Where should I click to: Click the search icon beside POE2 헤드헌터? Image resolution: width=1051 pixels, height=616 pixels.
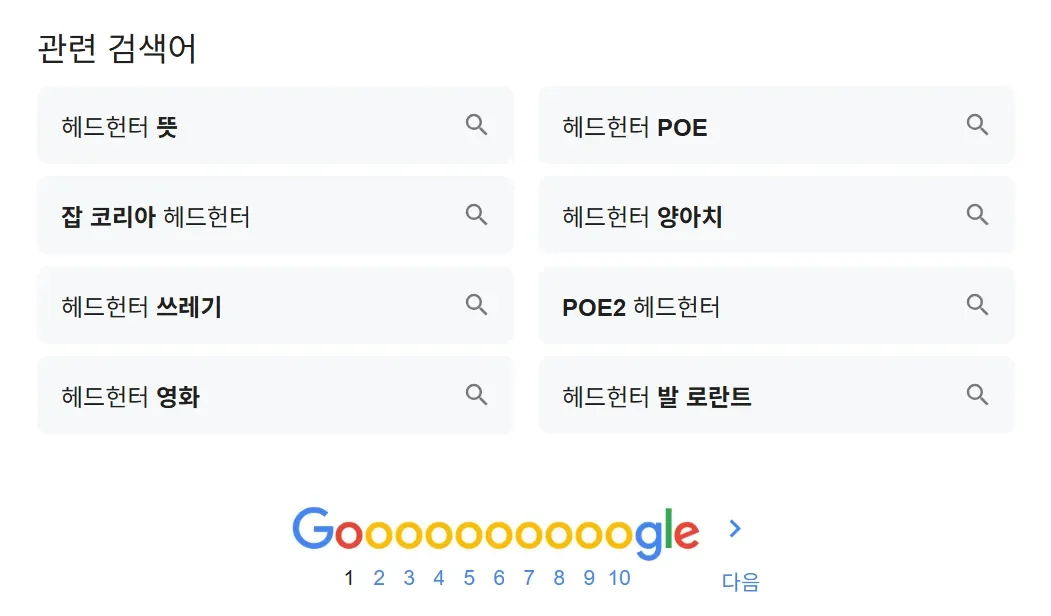(977, 305)
